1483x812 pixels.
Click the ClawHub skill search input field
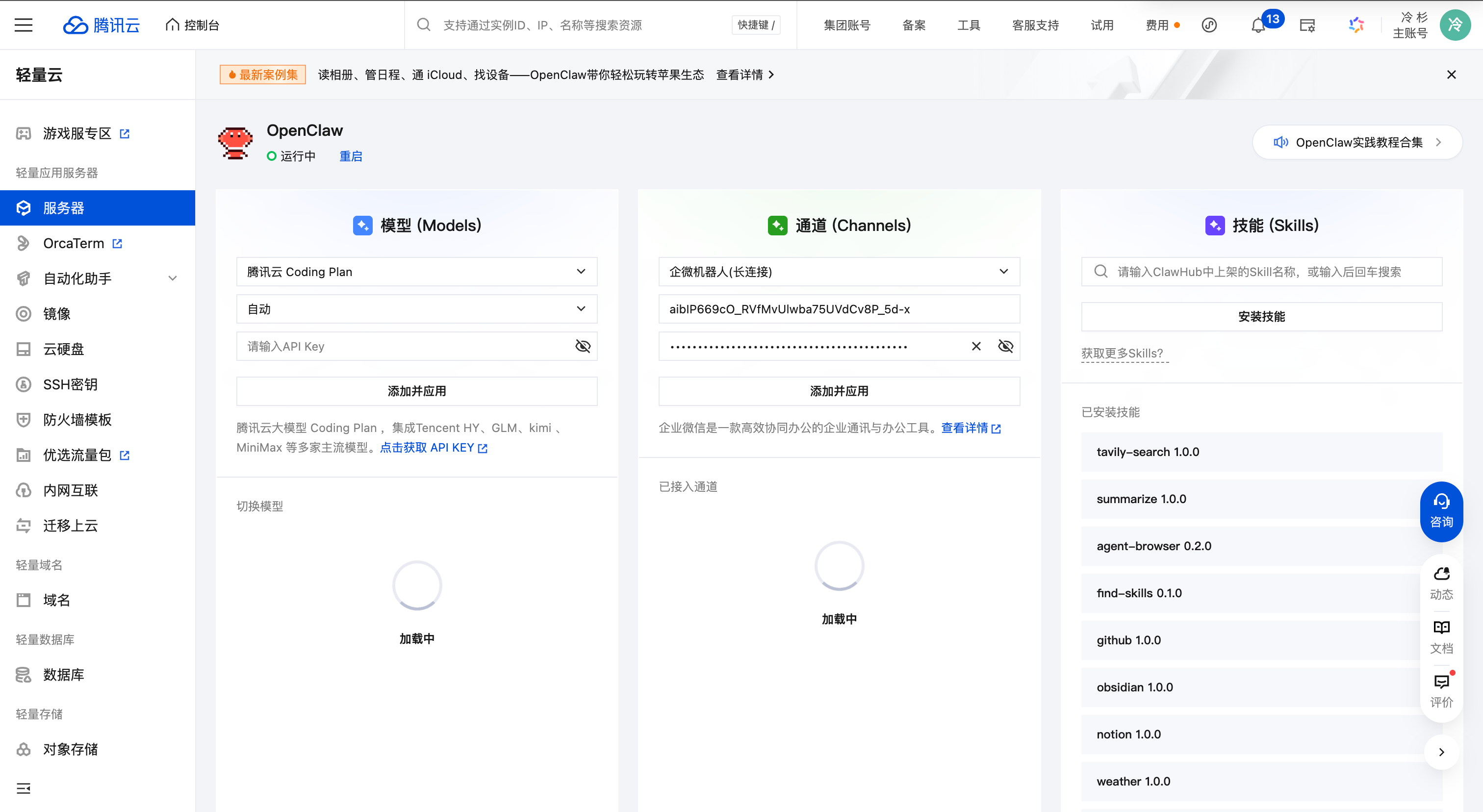click(1261, 271)
